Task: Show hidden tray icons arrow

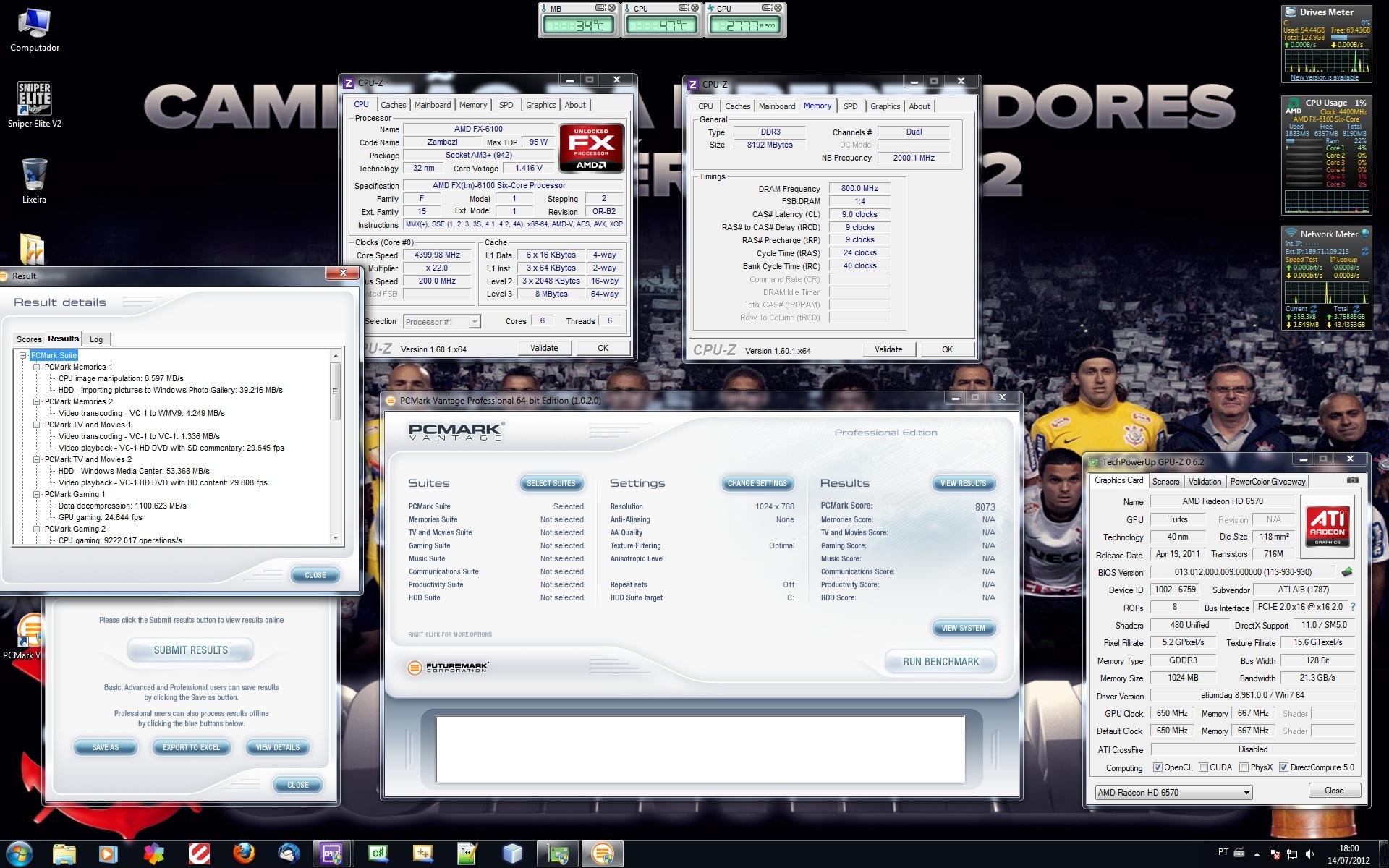Action: pyautogui.click(x=1257, y=854)
